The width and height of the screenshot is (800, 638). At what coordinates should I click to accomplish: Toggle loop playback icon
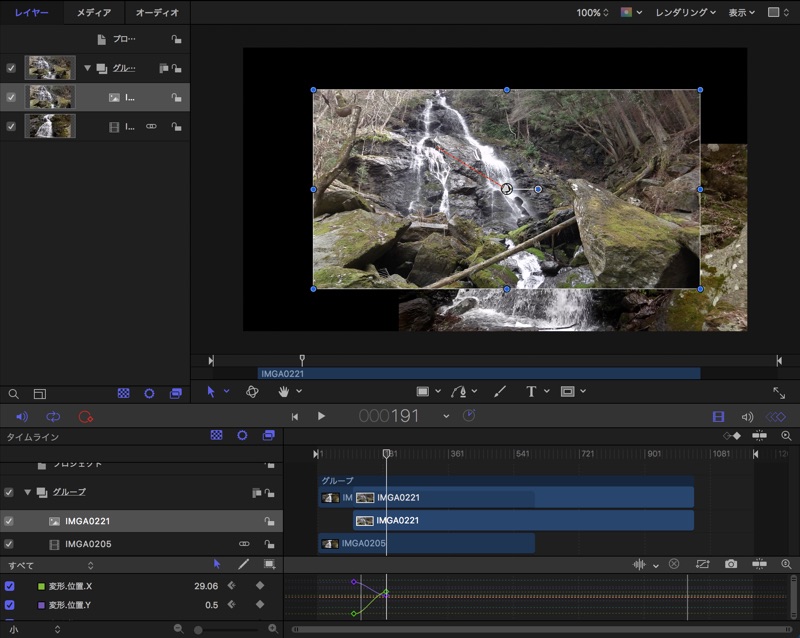(54, 416)
